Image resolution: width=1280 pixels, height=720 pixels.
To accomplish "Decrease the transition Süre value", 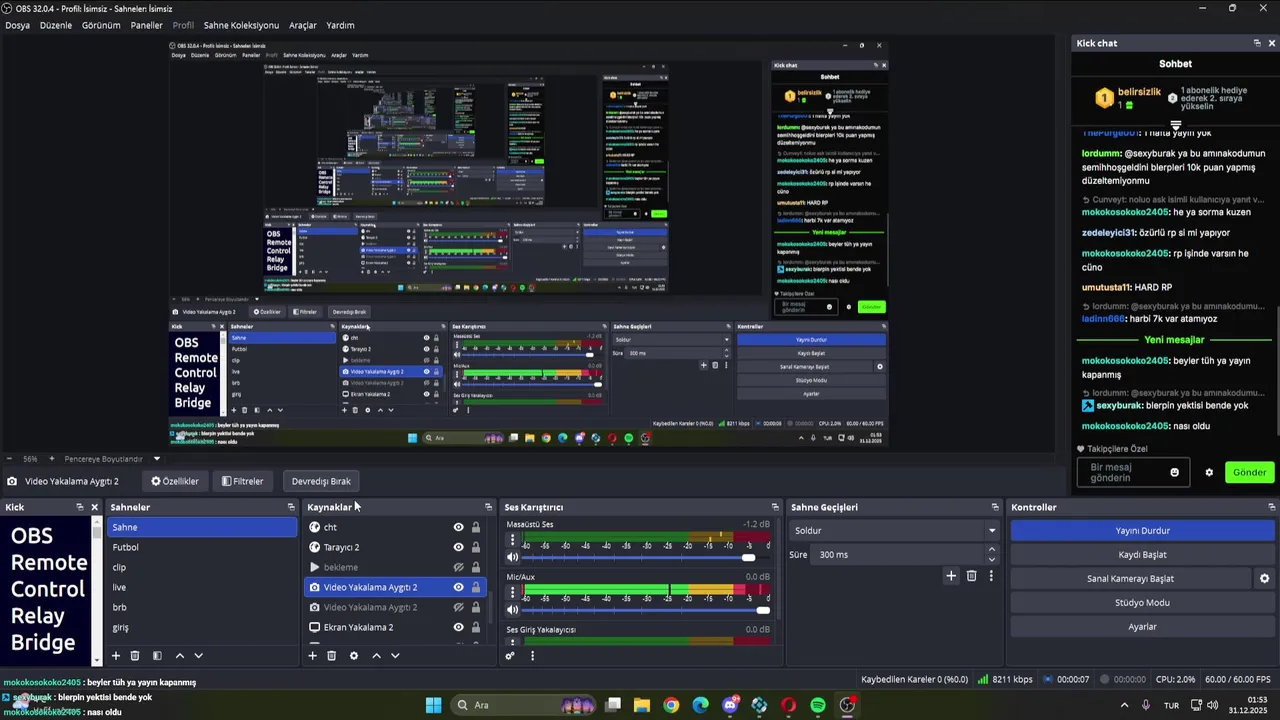I will pyautogui.click(x=992, y=559).
